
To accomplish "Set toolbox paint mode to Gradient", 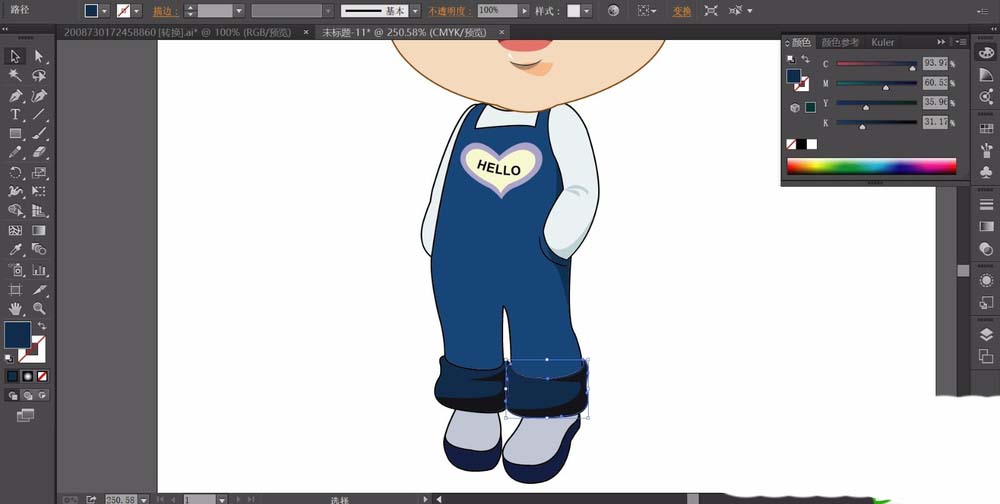I will (x=27, y=376).
